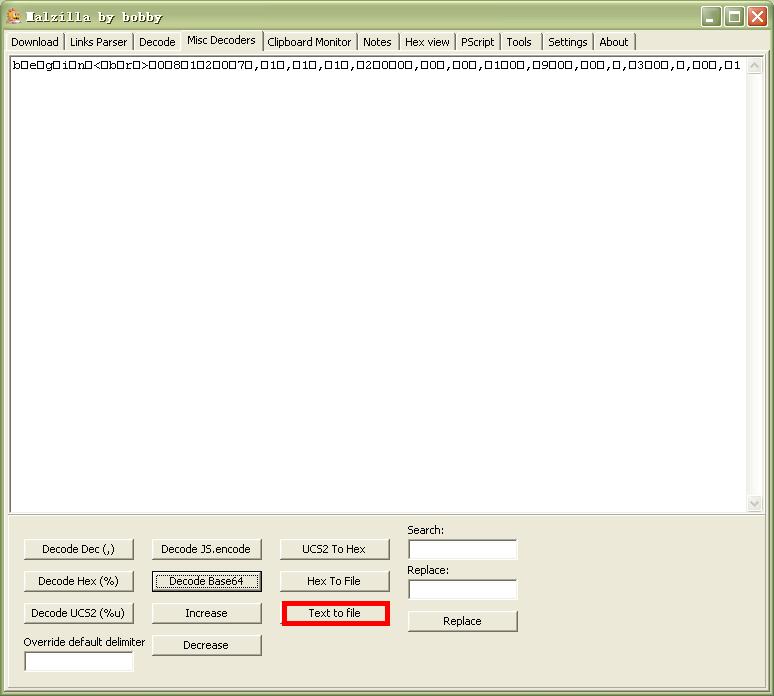Open the PScript tab

[477, 42]
